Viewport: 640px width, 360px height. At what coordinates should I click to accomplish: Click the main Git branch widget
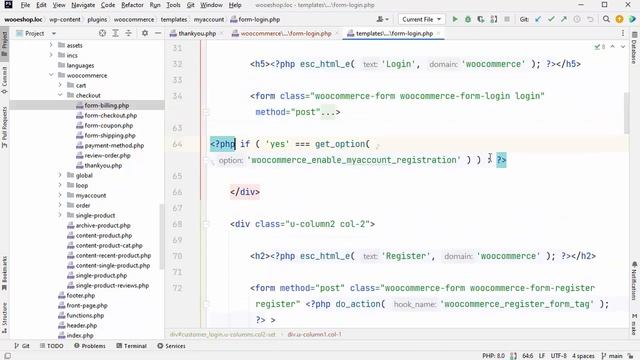click(x=612, y=356)
